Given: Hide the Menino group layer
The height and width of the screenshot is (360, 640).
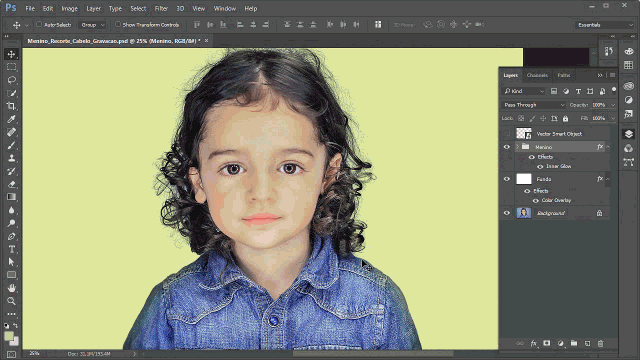Looking at the screenshot, I should click(507, 147).
